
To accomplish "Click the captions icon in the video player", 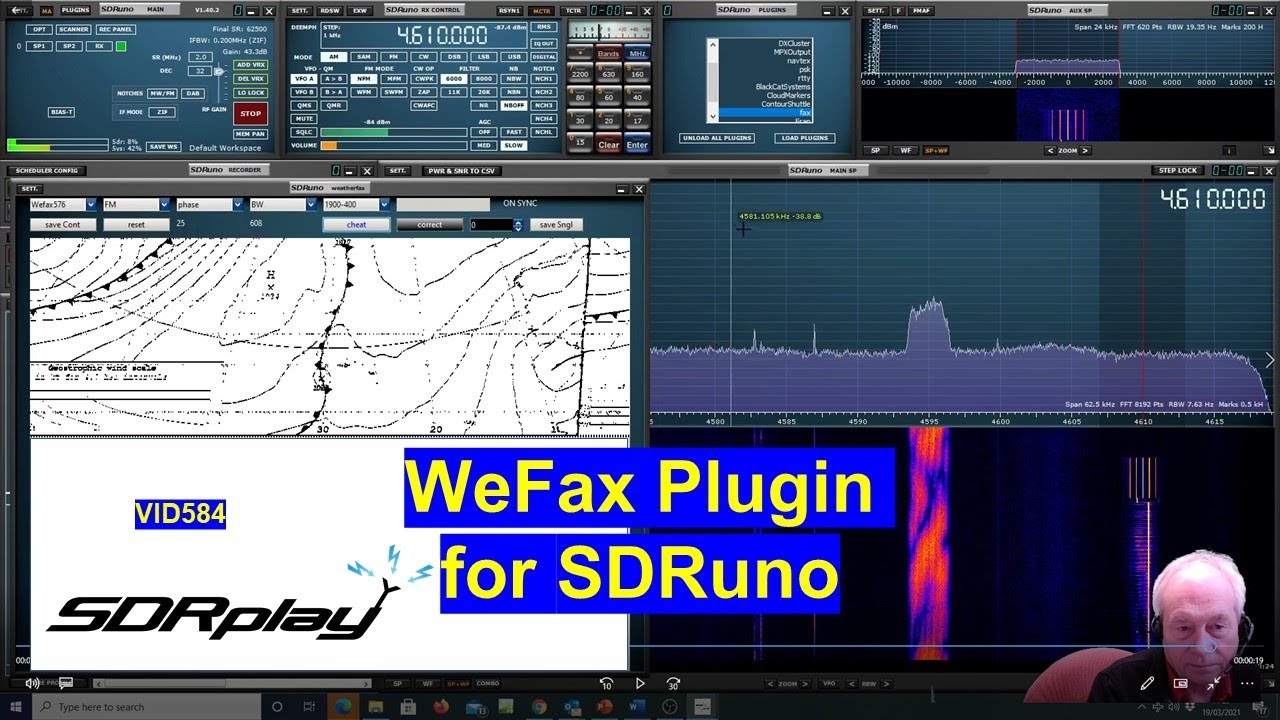I will (66, 684).
